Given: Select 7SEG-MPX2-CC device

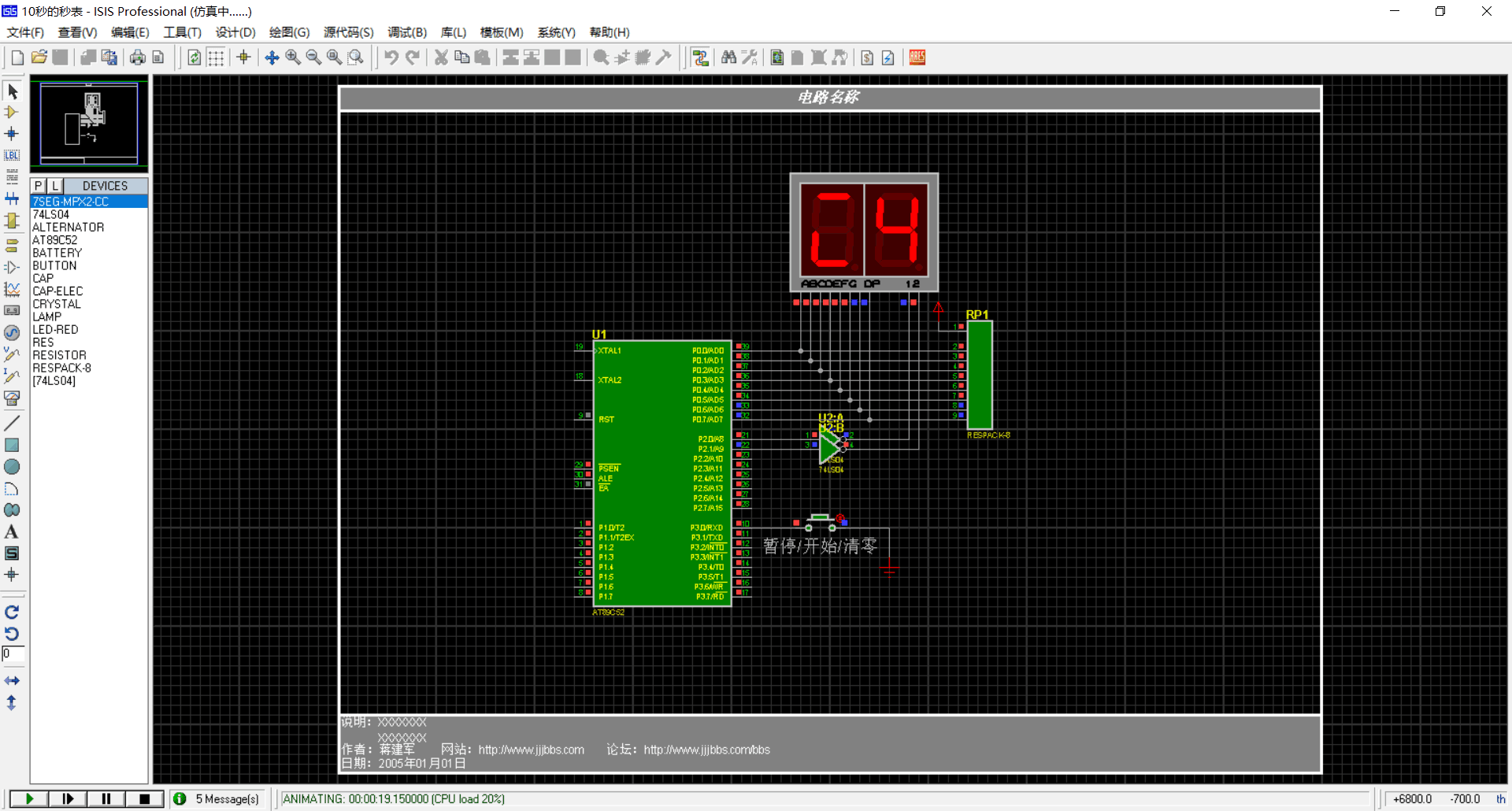Looking at the screenshot, I should 89,202.
